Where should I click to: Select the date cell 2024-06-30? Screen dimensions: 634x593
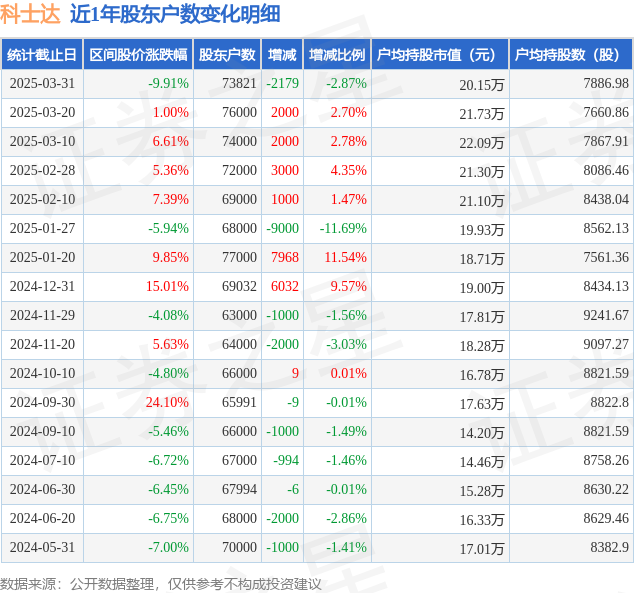click(x=42, y=489)
